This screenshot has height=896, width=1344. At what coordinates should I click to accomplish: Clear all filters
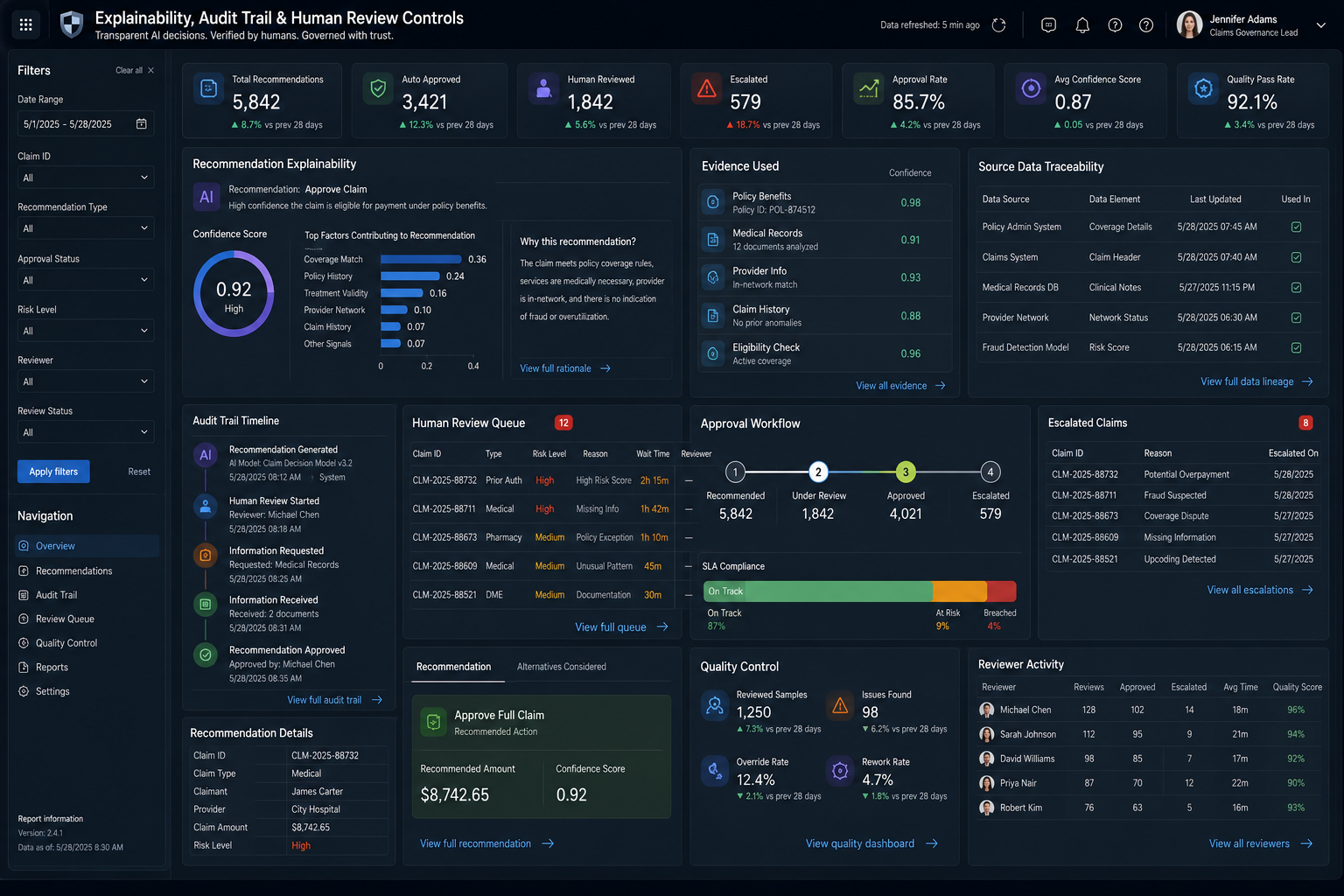pos(135,71)
